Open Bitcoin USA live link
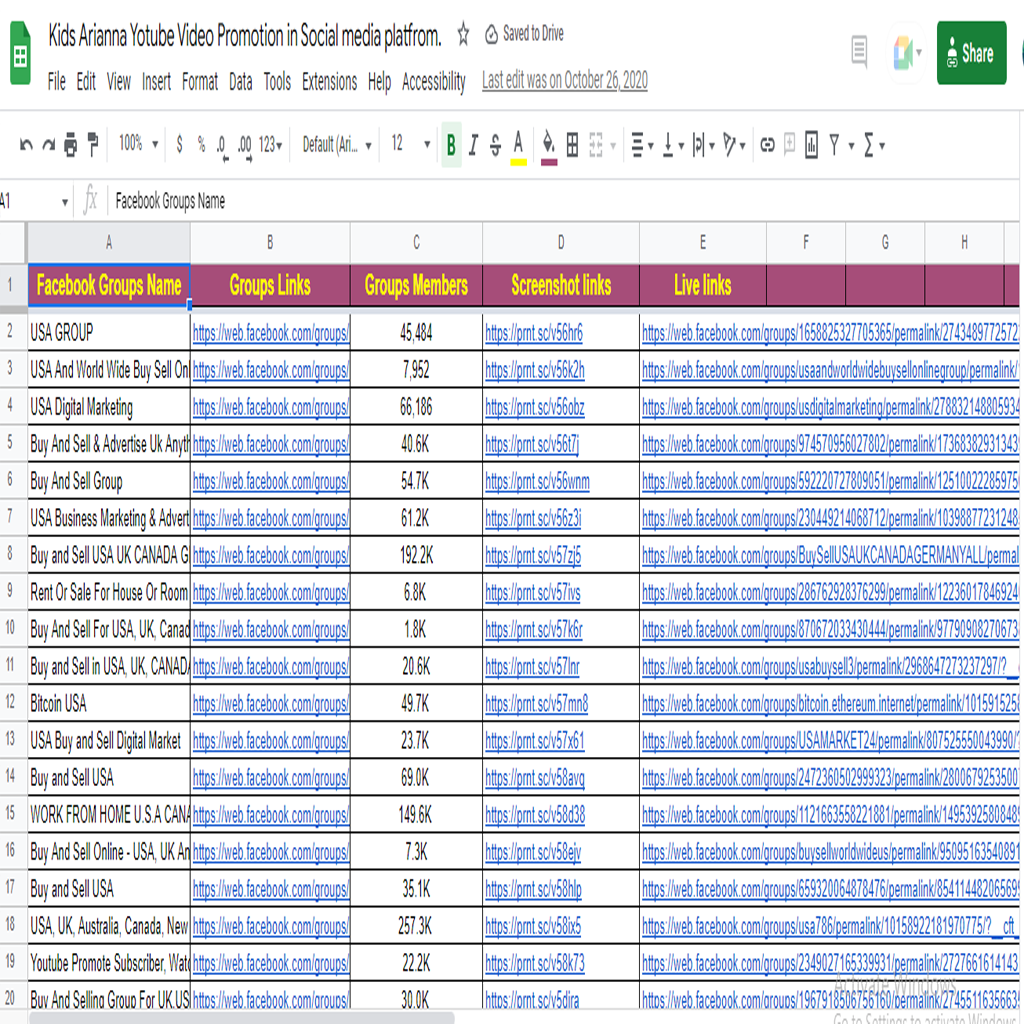The height and width of the screenshot is (1024, 1024). point(830,704)
